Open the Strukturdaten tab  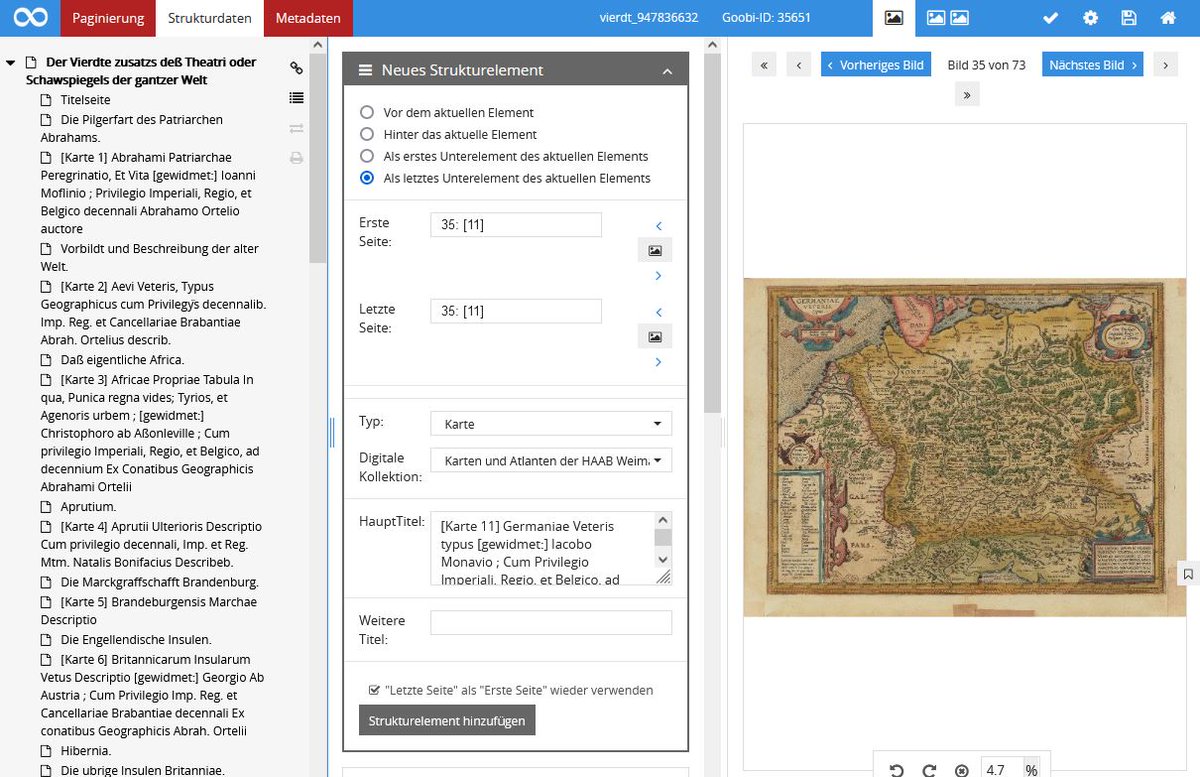[209, 18]
